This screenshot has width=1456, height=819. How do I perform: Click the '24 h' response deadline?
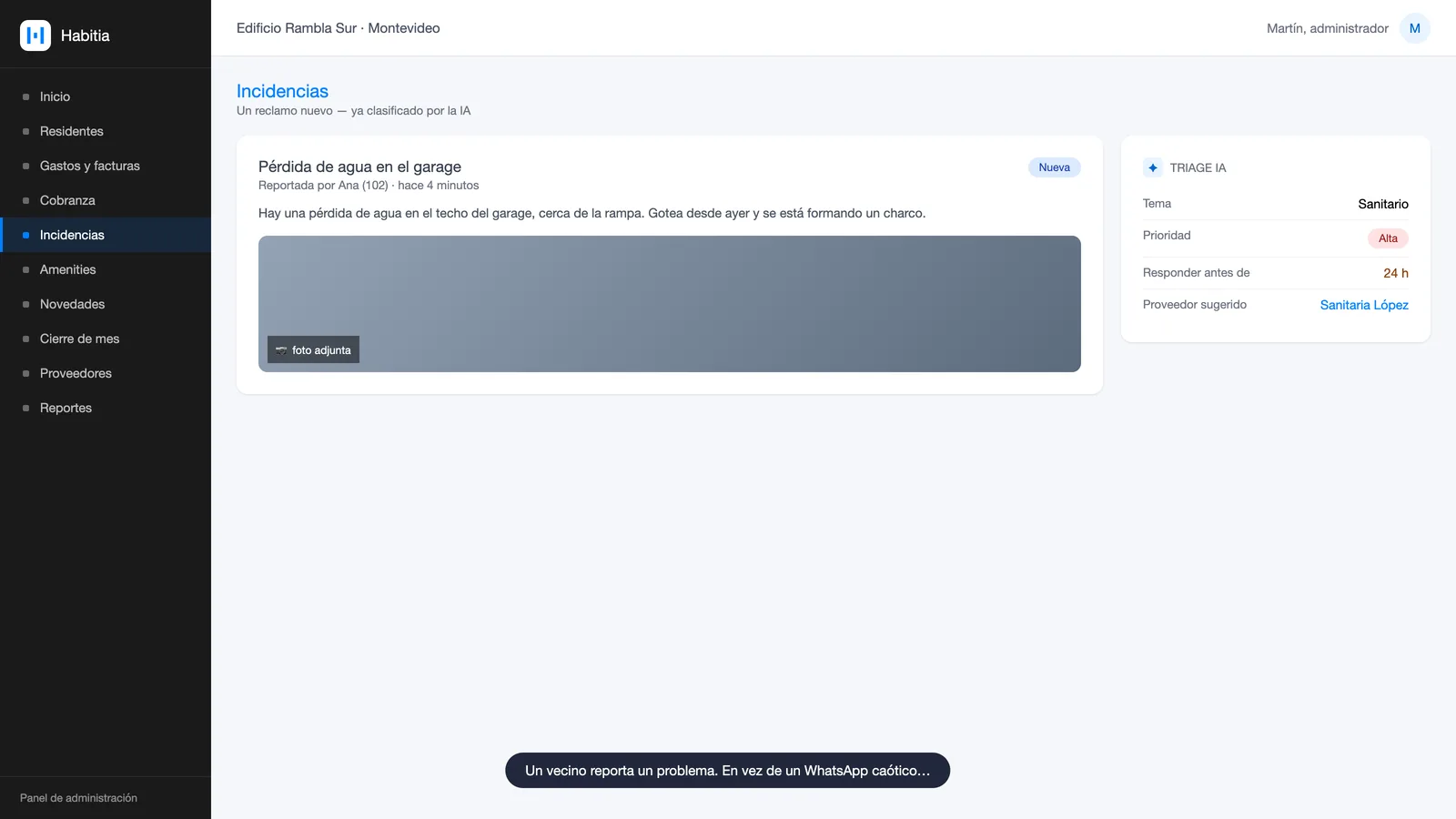point(1396,273)
